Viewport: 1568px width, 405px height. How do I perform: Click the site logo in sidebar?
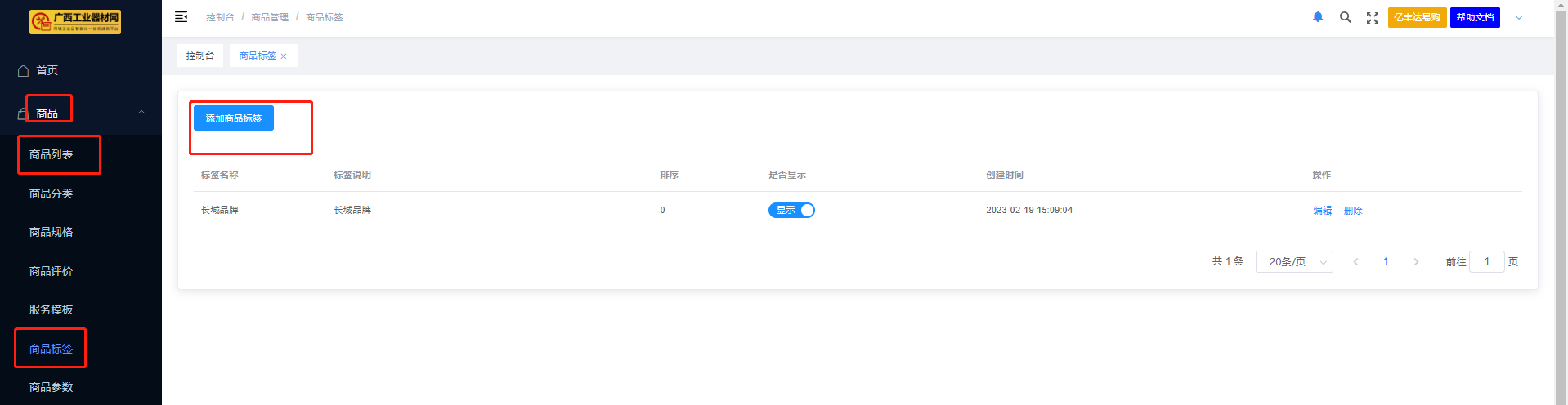coord(75,22)
